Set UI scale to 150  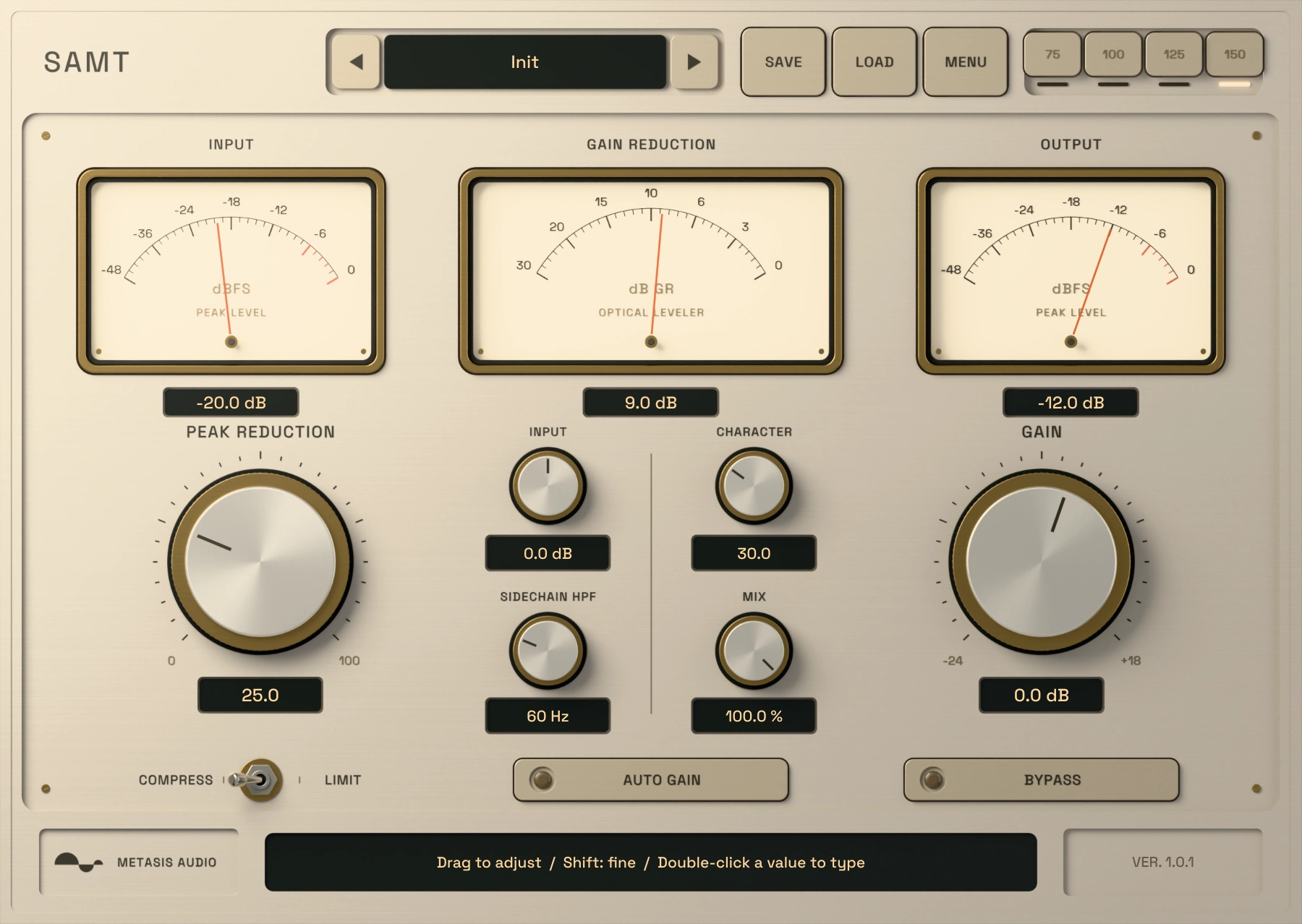pyautogui.click(x=1235, y=54)
